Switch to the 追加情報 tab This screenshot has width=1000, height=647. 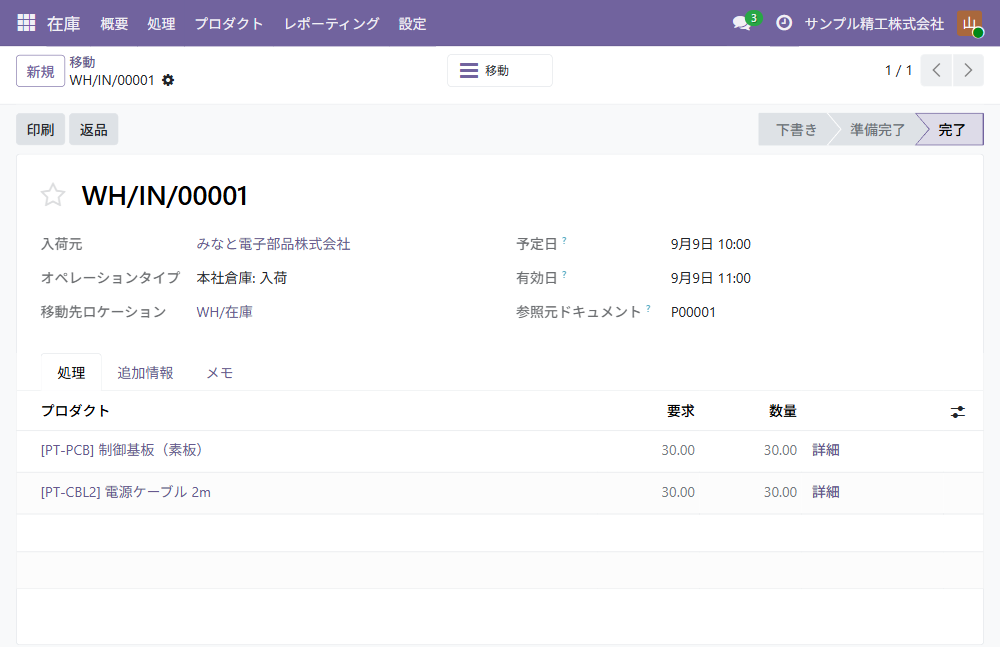(x=145, y=373)
